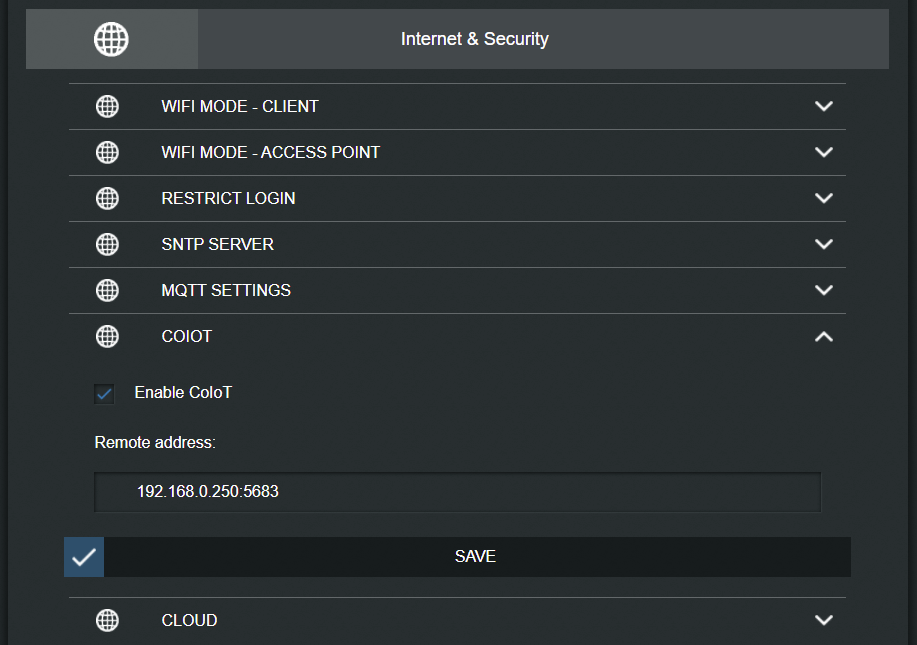Click globe icon beside WIFI MODE - ACCESS POINT
This screenshot has width=917, height=645.
(x=107, y=152)
